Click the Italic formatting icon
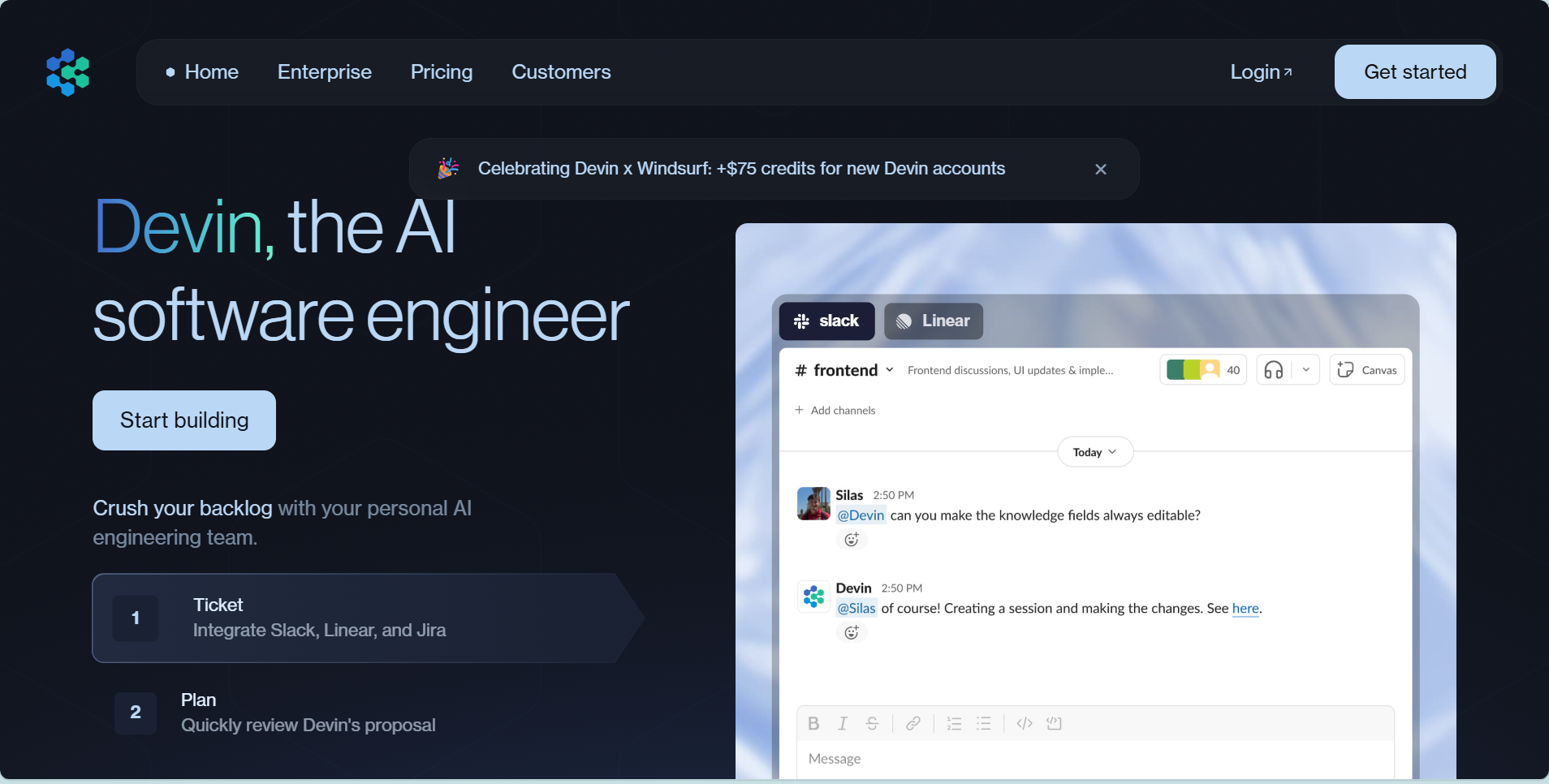1549x784 pixels. point(843,723)
